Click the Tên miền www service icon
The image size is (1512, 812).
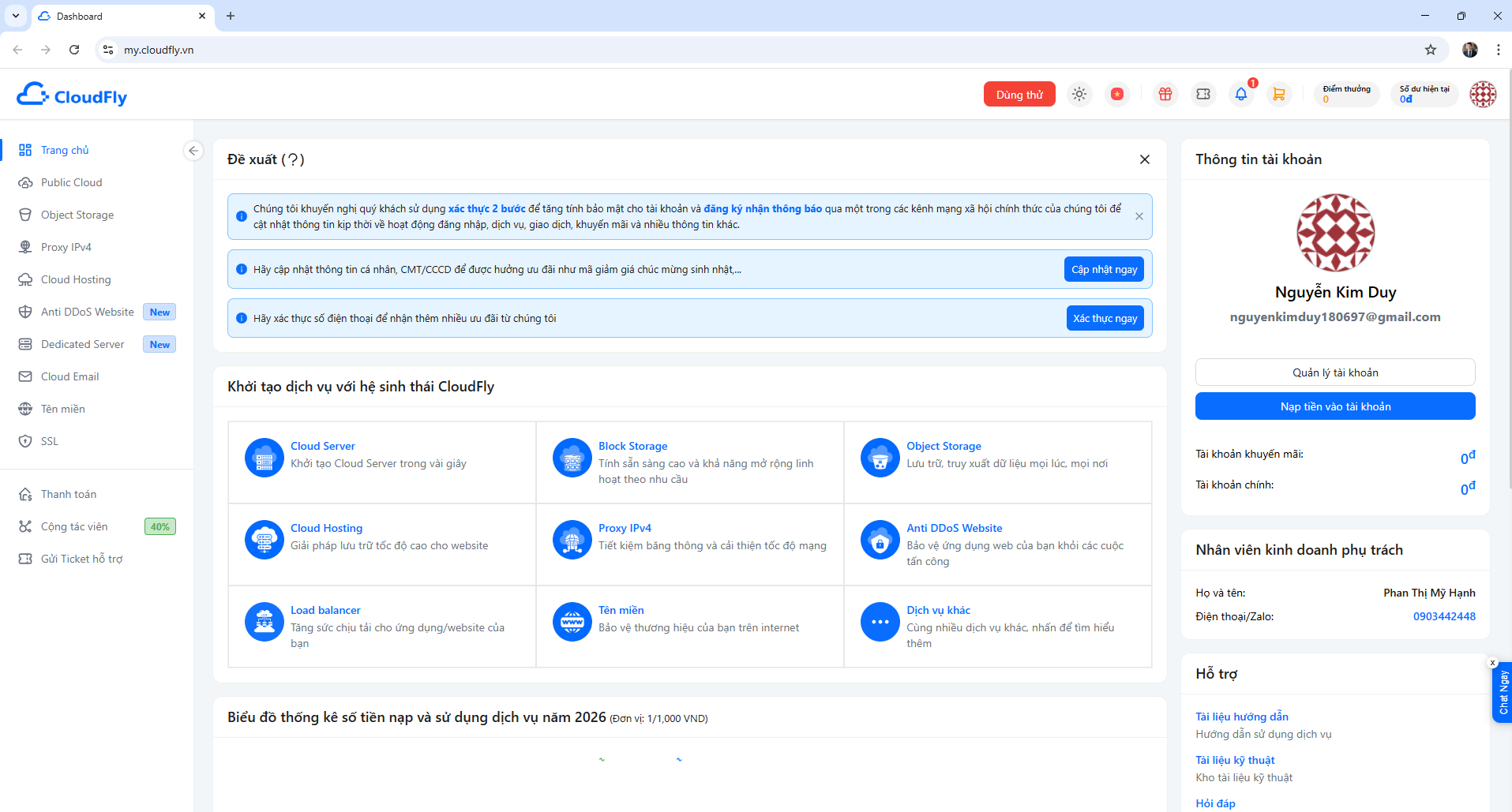[572, 622]
